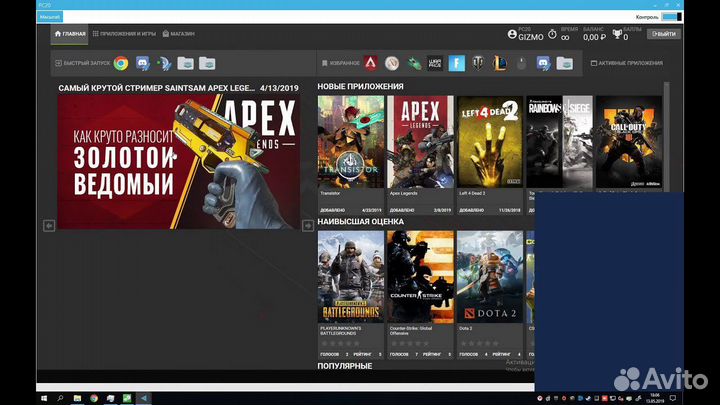This screenshot has height=405, width=720.
Task: Open the Counter-Strike Global Offensive cover
Action: coord(420,277)
